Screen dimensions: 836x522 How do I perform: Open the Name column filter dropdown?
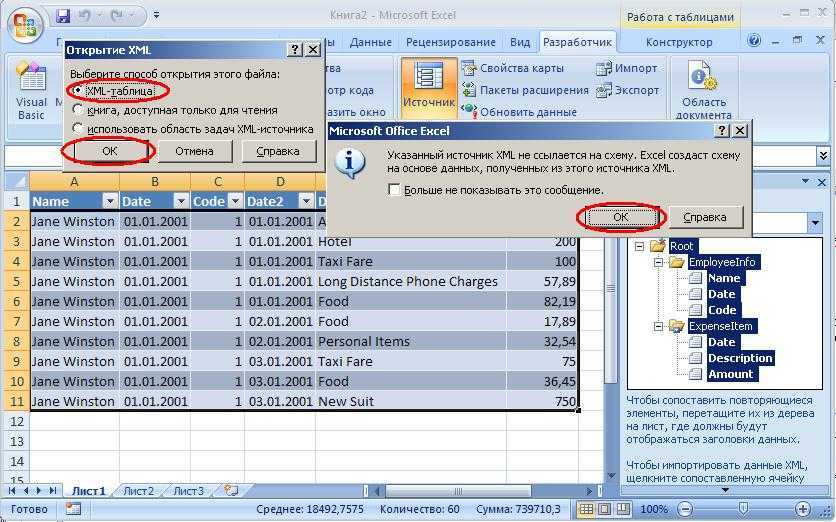click(110, 201)
